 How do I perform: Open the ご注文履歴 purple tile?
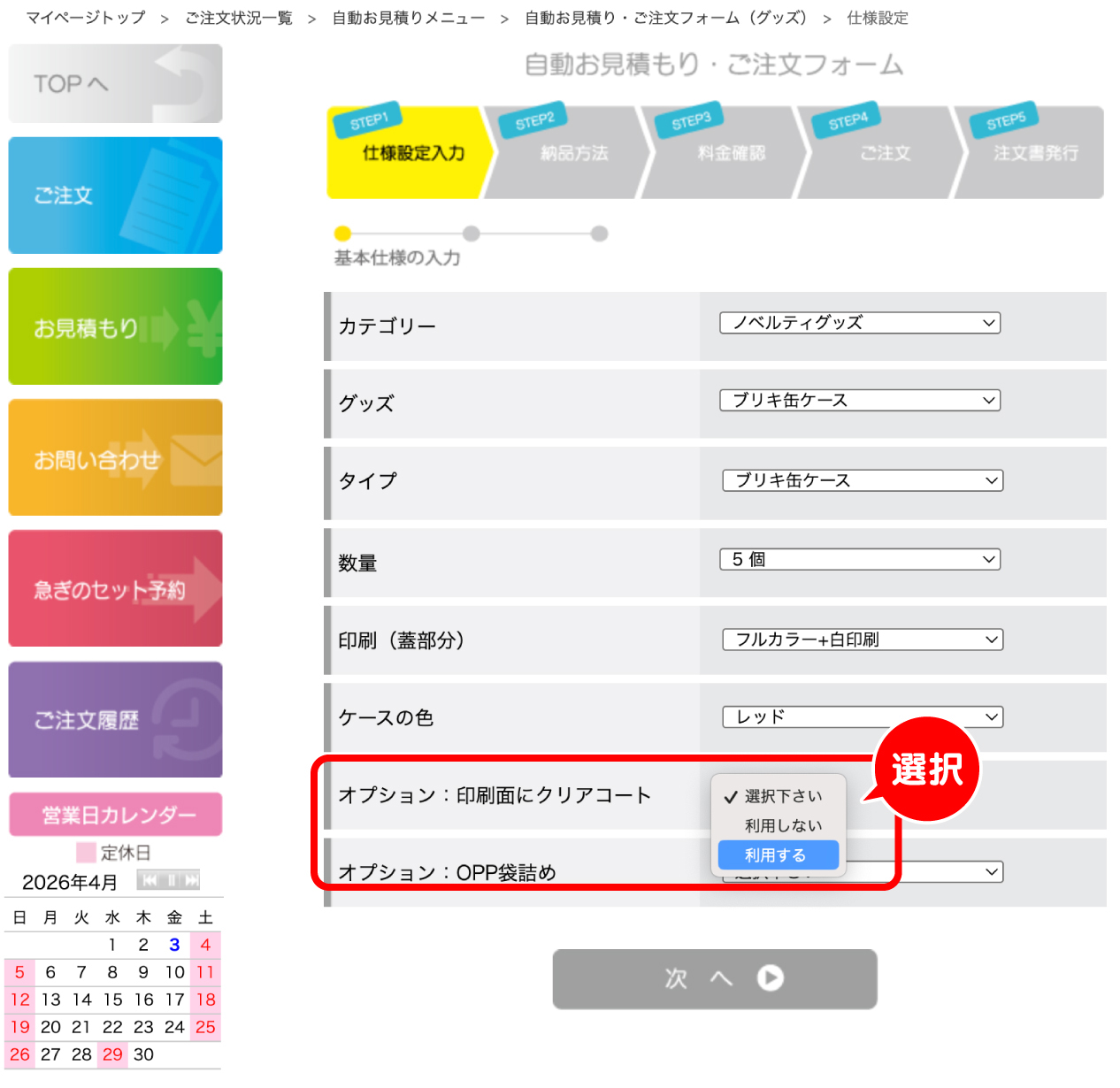point(115,719)
